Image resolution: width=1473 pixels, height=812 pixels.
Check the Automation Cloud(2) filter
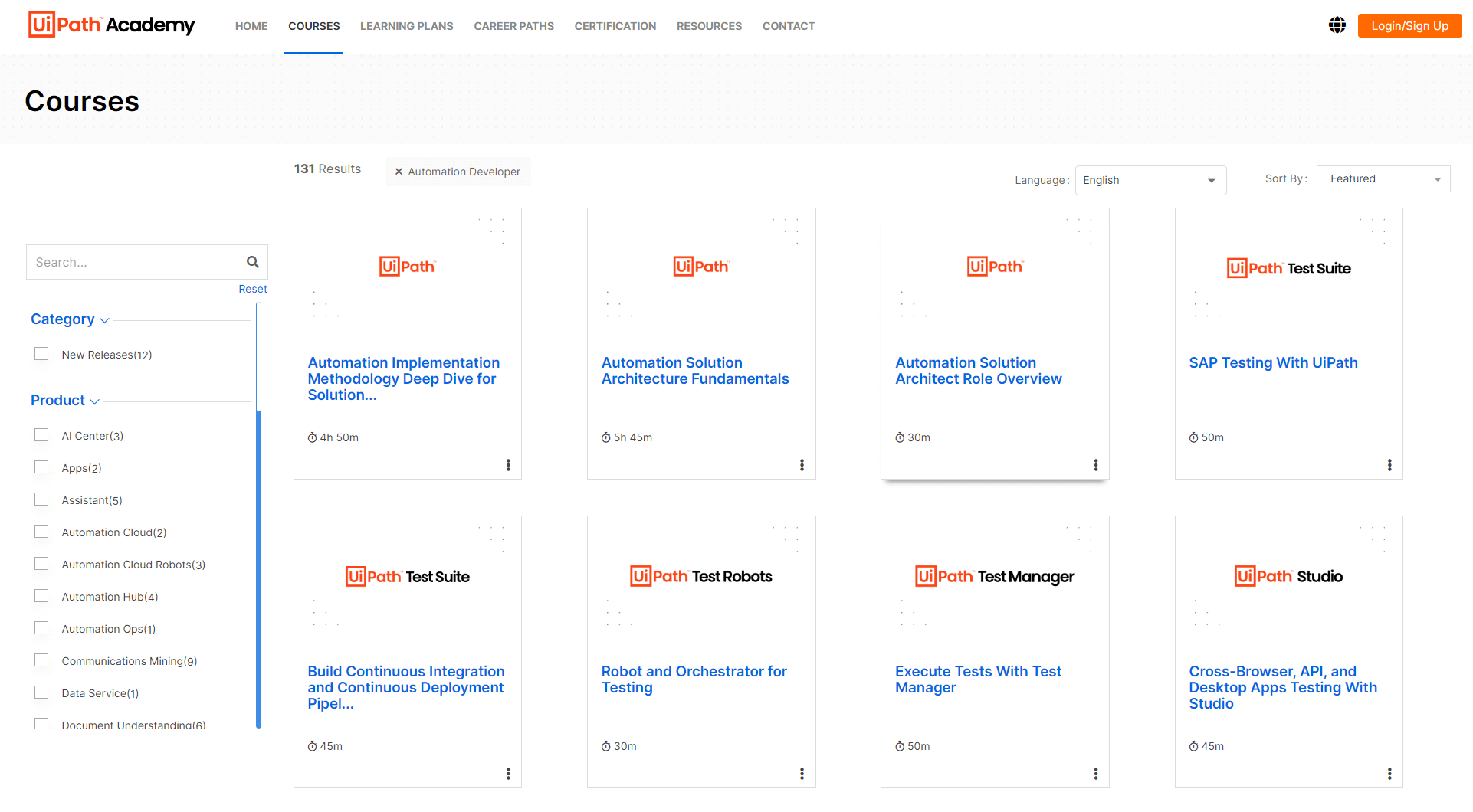41,532
